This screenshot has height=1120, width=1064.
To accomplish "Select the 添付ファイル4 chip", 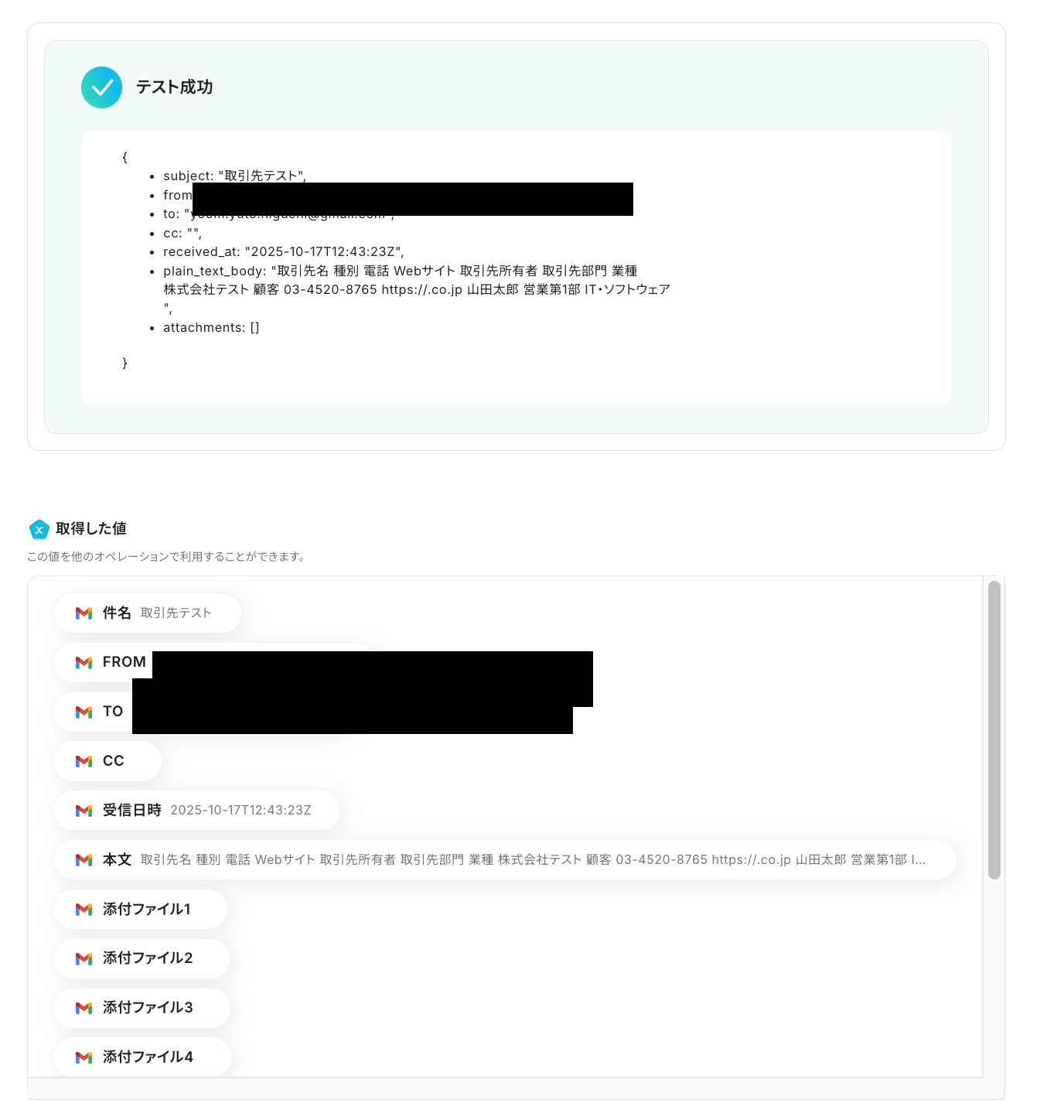I will (x=142, y=1057).
